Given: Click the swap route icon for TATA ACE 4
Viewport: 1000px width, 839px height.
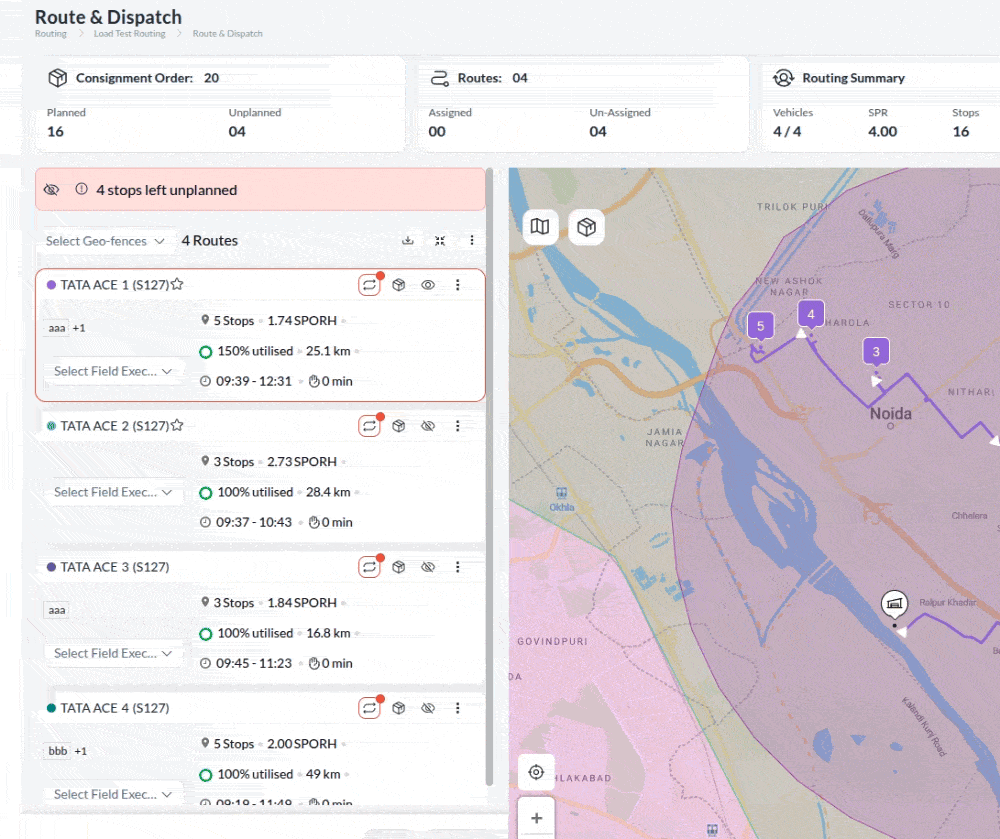Looking at the screenshot, I should pos(369,708).
